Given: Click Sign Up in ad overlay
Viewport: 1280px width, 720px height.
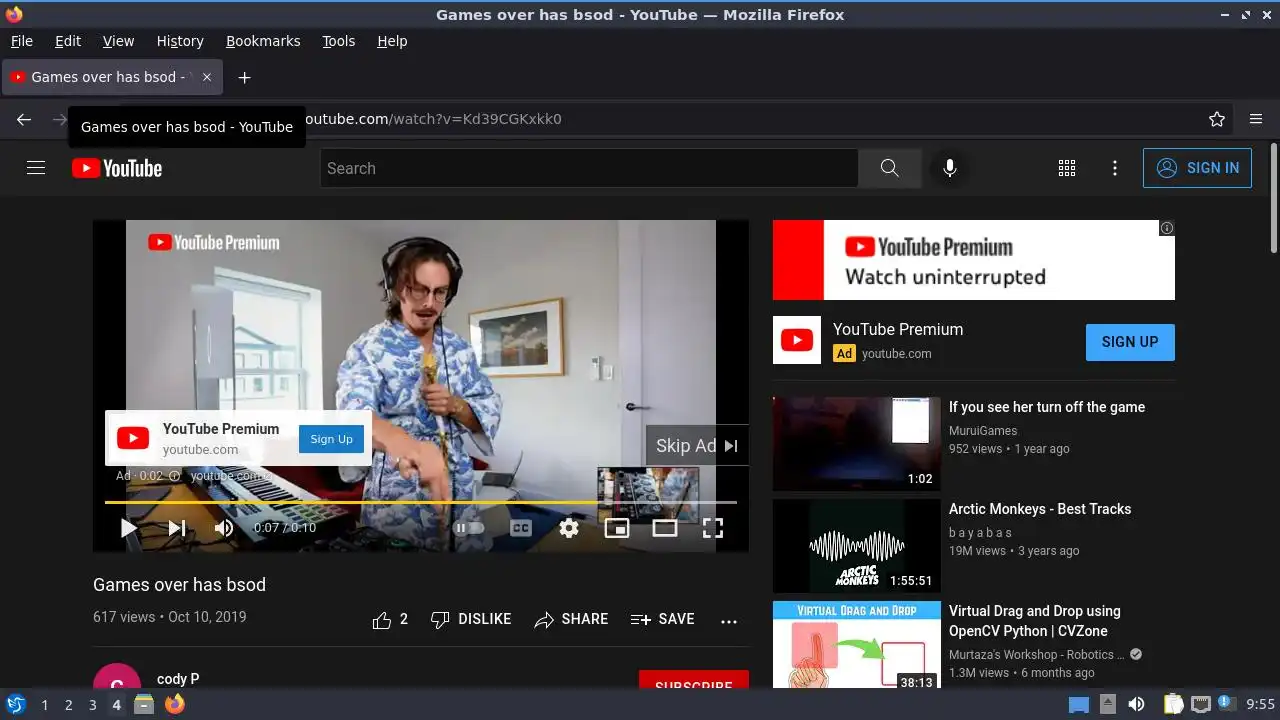Looking at the screenshot, I should pyautogui.click(x=331, y=439).
